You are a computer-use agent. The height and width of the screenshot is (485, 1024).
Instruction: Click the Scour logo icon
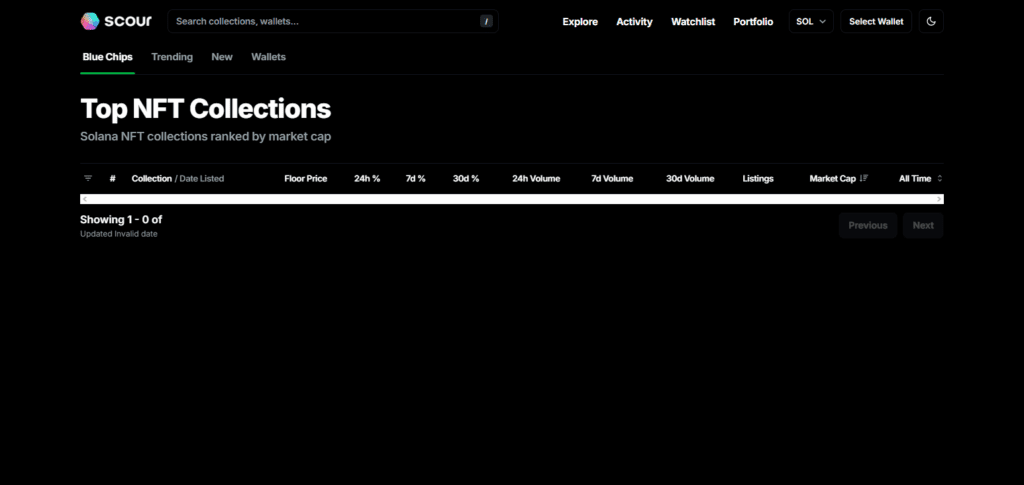point(90,21)
